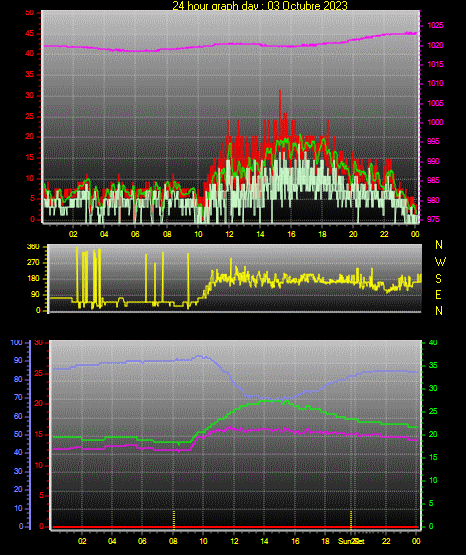The width and height of the screenshot is (466, 555).
Task: Click the 1025 pressure axis label
Action: 435,25
